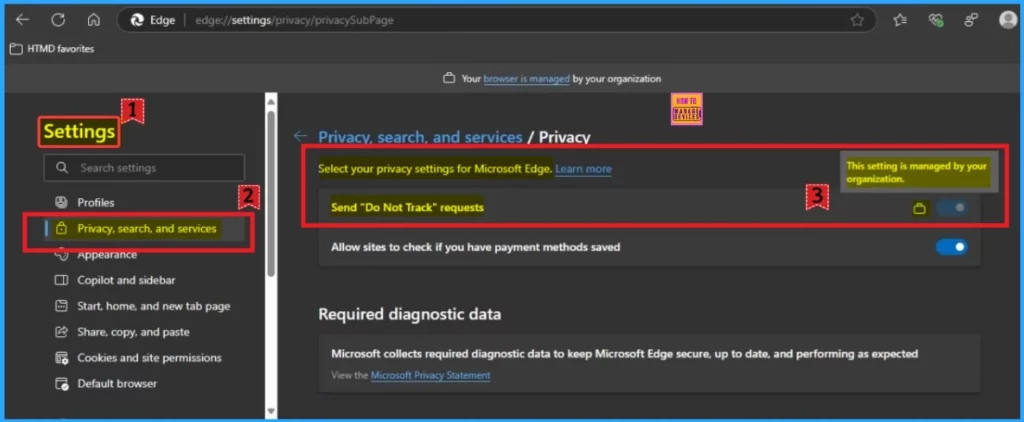Screen dimensions: 1024x422
Task: Click the "Send Do Not Track requests" label
Action: click(407, 208)
